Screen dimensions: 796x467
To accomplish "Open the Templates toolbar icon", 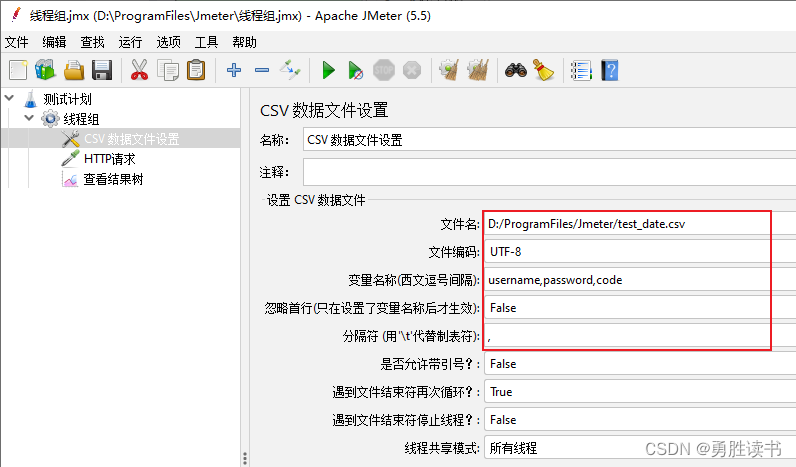I will point(45,70).
